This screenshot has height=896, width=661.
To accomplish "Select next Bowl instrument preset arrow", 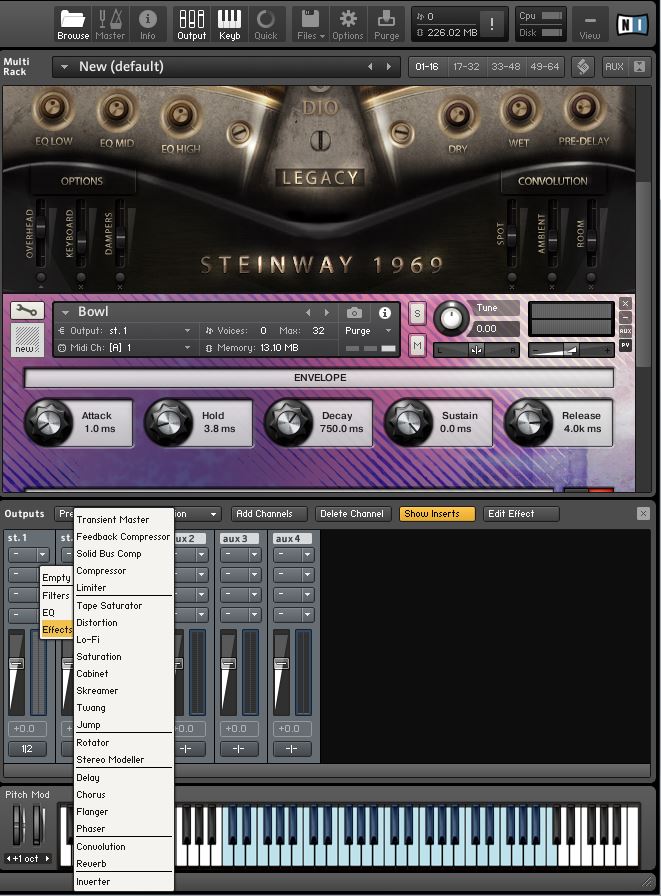I will click(x=327, y=313).
